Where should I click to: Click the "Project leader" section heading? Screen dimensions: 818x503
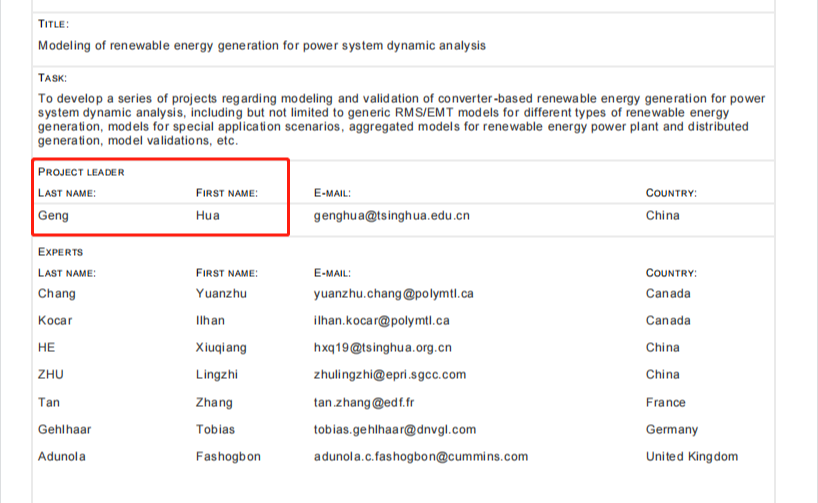click(81, 172)
